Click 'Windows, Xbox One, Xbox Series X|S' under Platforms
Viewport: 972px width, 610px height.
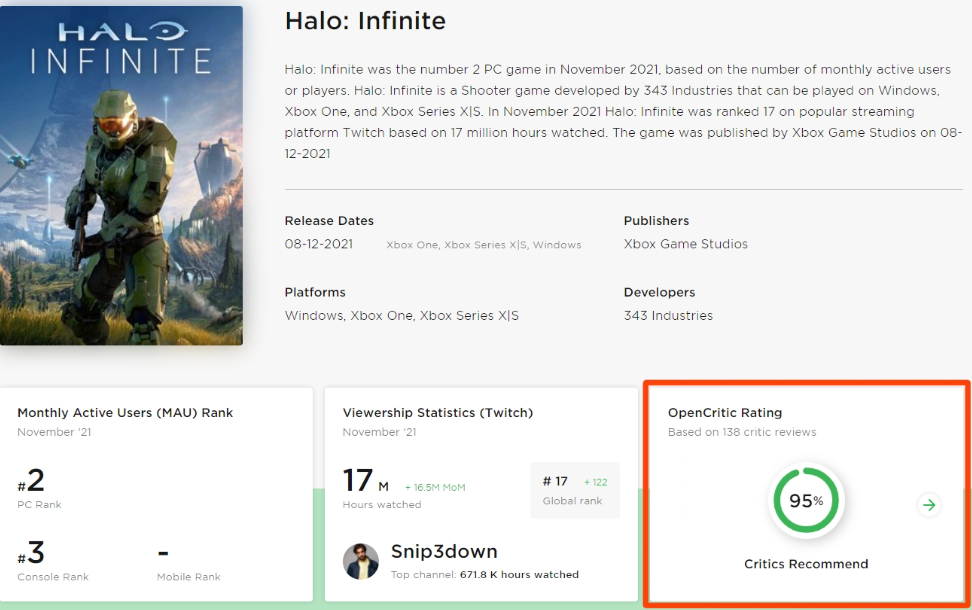point(402,316)
